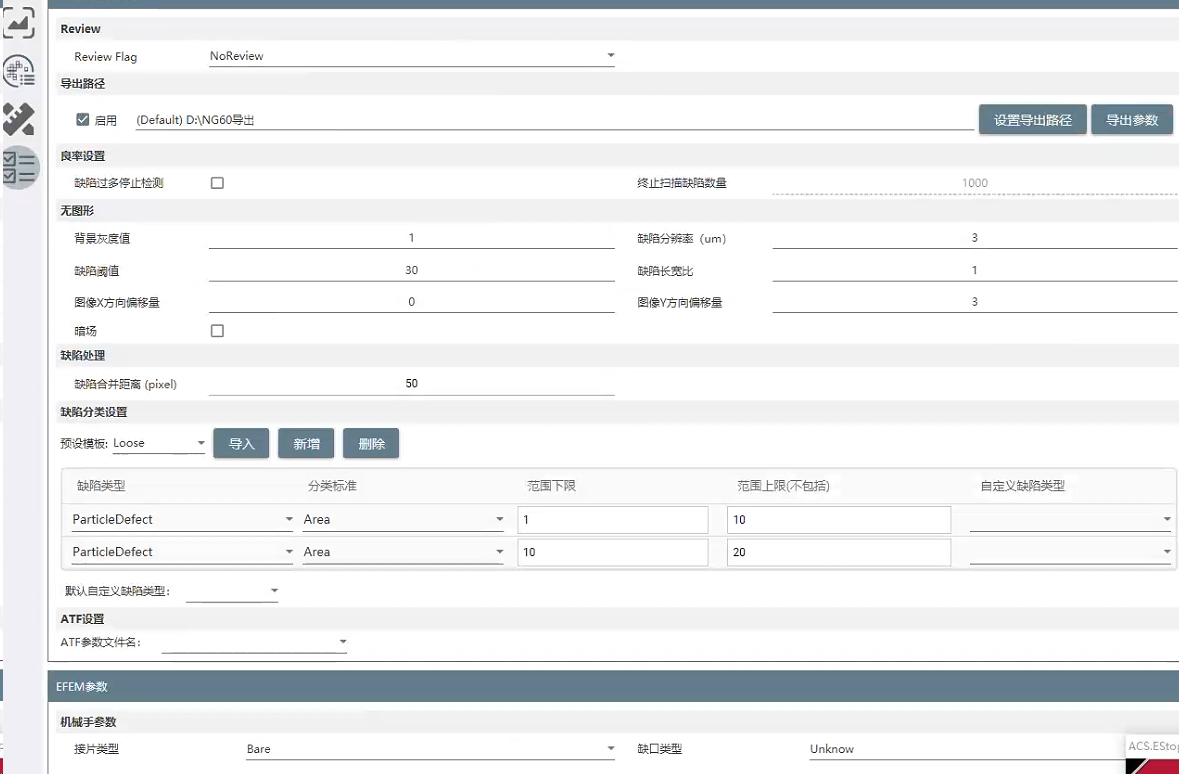Screen dimensions: 1179x774
Task: Open the wafer map list sidebar icon
Action: point(19,72)
